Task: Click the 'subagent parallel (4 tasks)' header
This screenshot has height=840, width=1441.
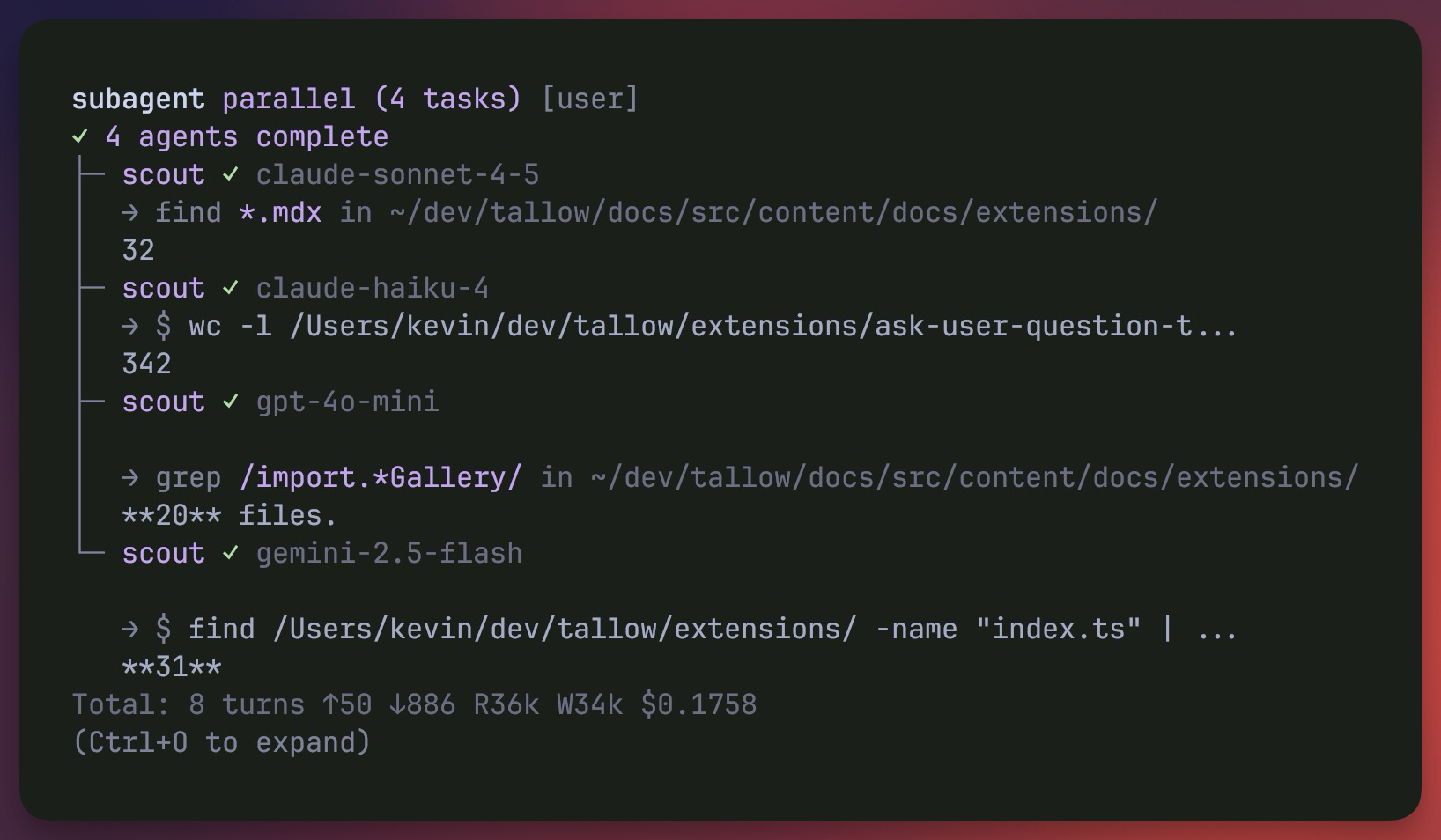Action: (x=296, y=99)
